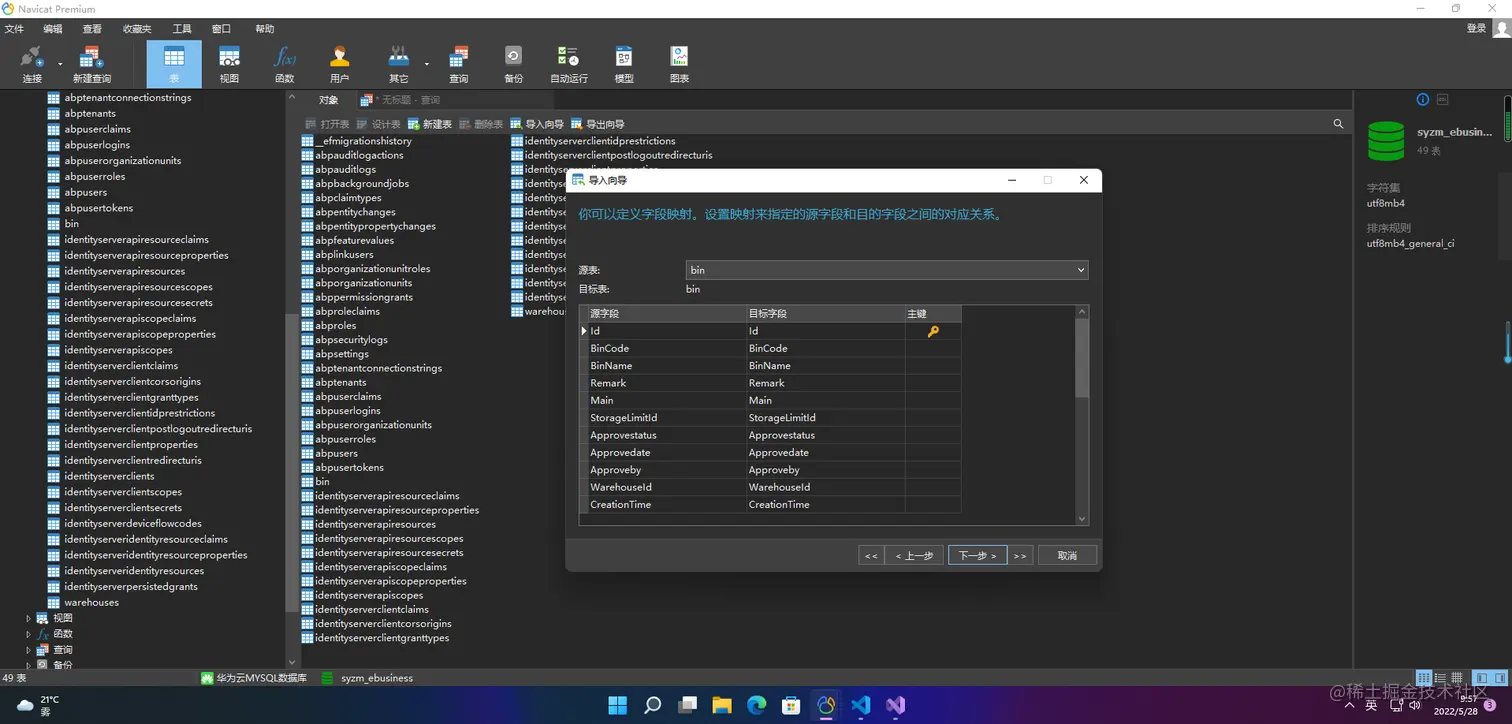Click 取消 in the import wizard
The image size is (1512, 724).
point(1067,555)
